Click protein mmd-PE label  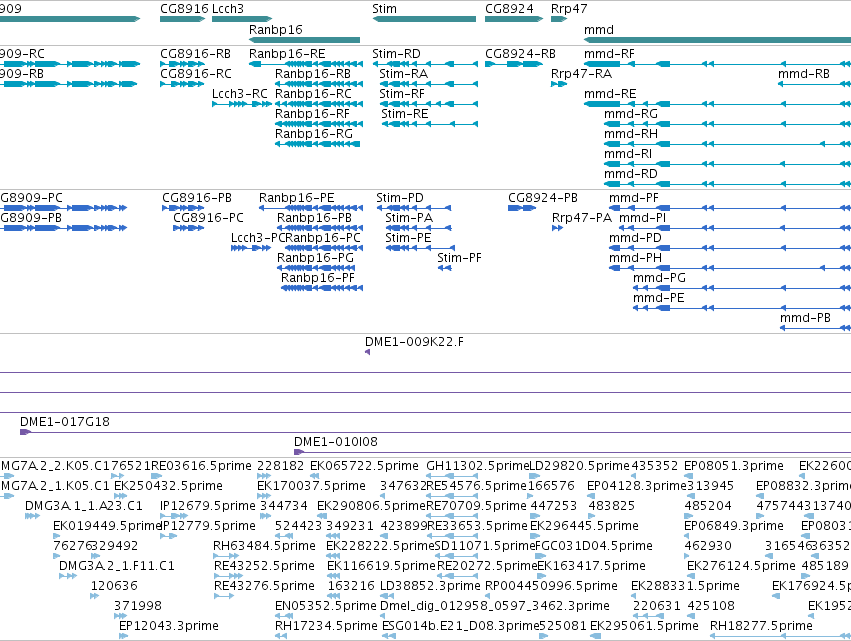click(658, 298)
